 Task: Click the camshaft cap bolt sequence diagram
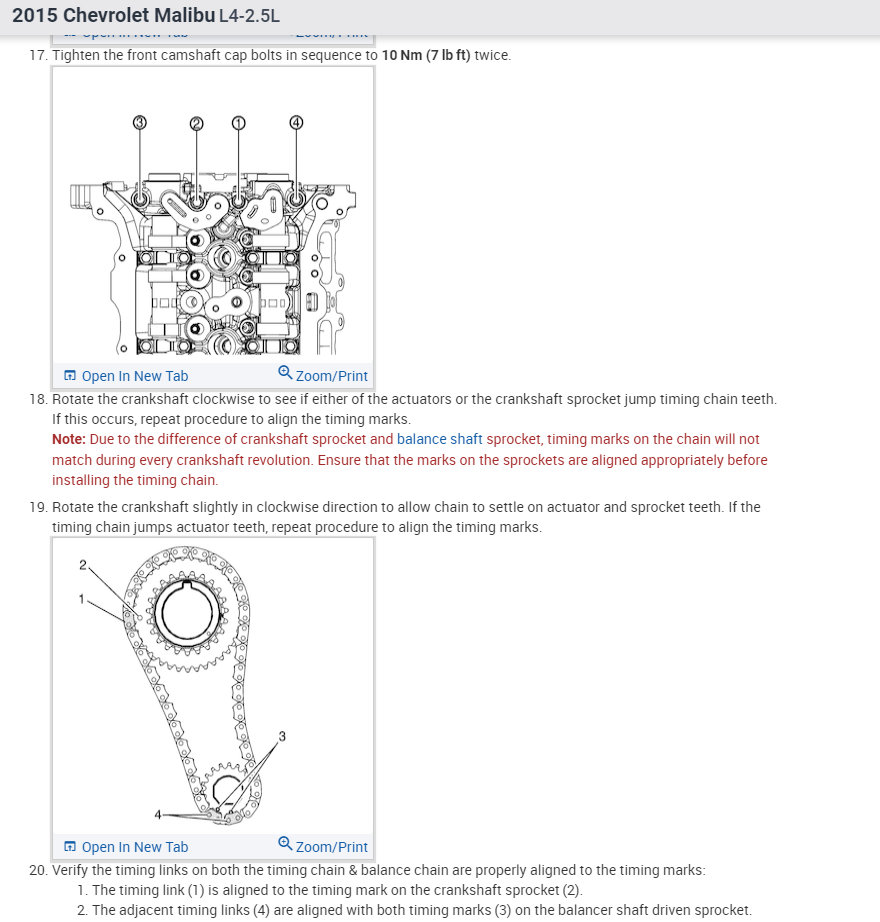213,215
